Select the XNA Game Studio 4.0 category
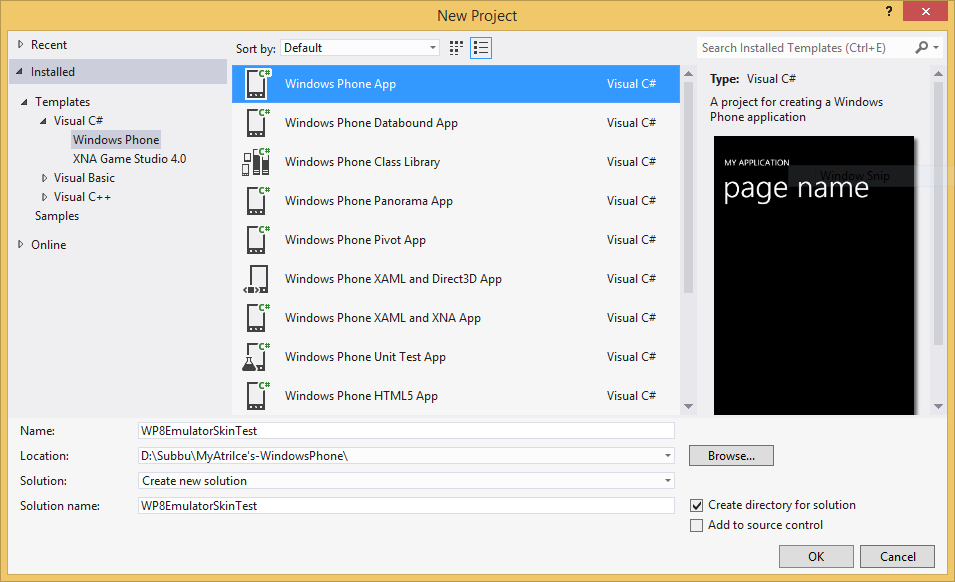Screen dimensions: 955x582 (x=129, y=158)
